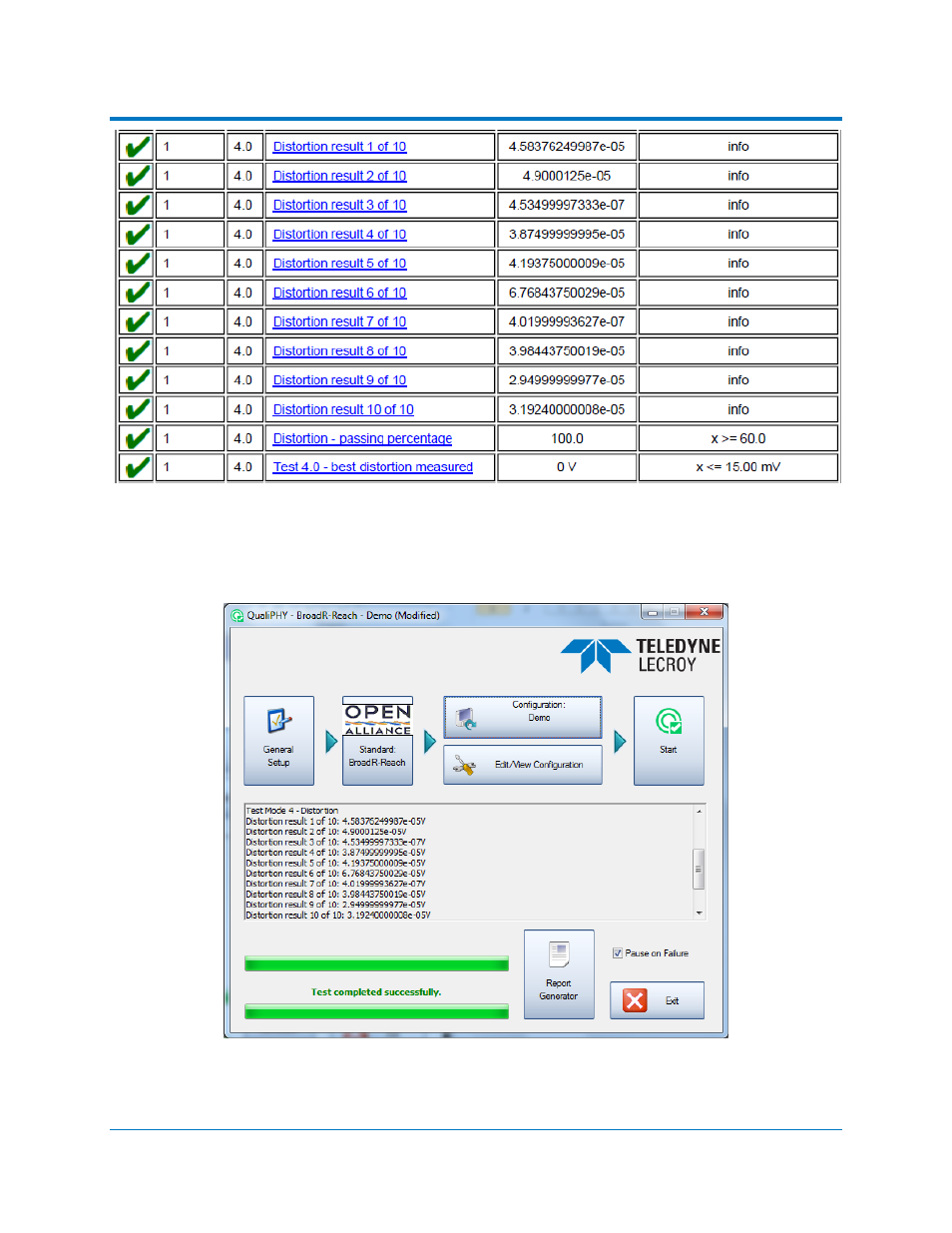This screenshot has height=1233, width=952.
Task: Choose the Configuration: Demo button
Action: [x=522, y=716]
